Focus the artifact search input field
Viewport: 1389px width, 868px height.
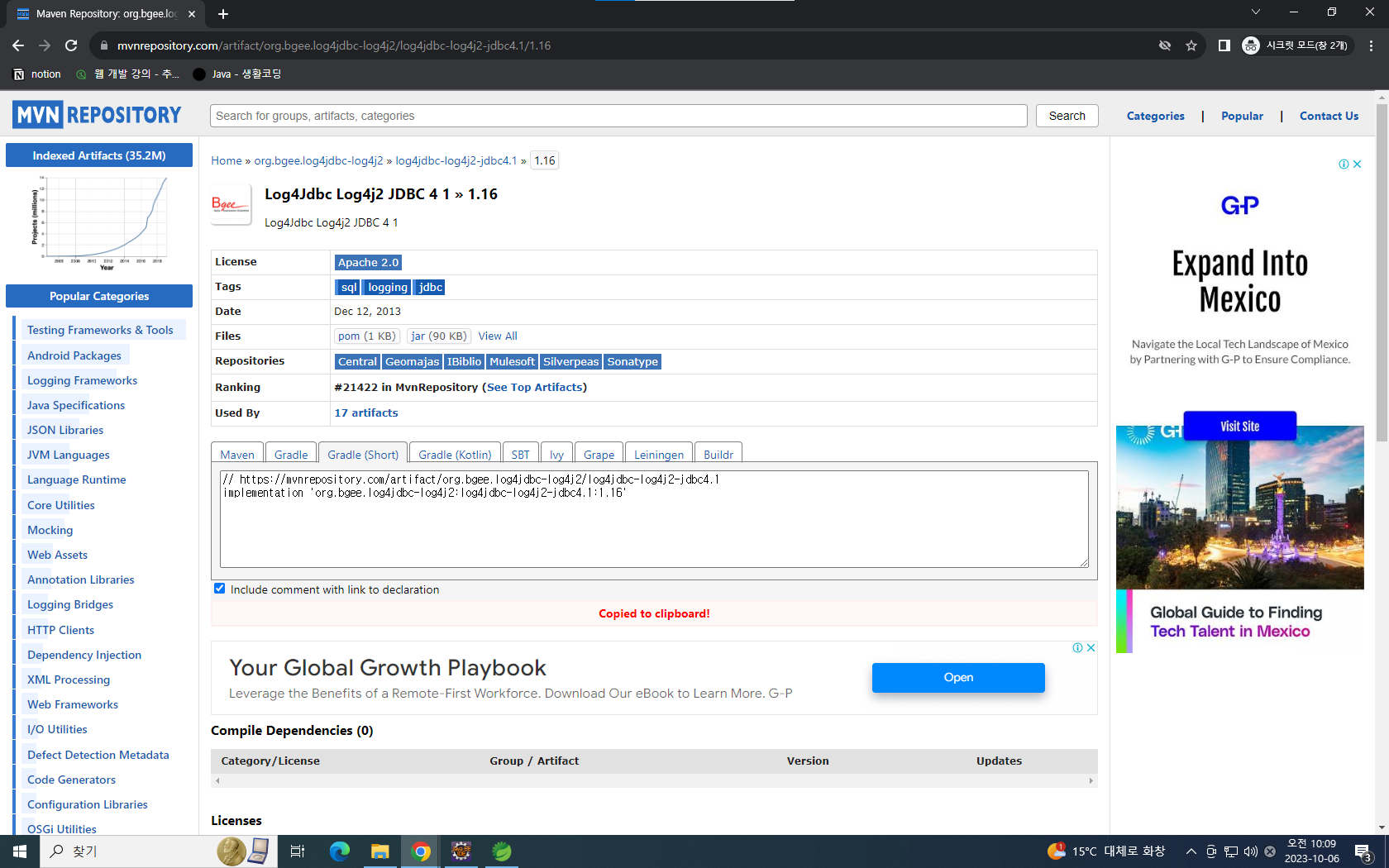(618, 116)
